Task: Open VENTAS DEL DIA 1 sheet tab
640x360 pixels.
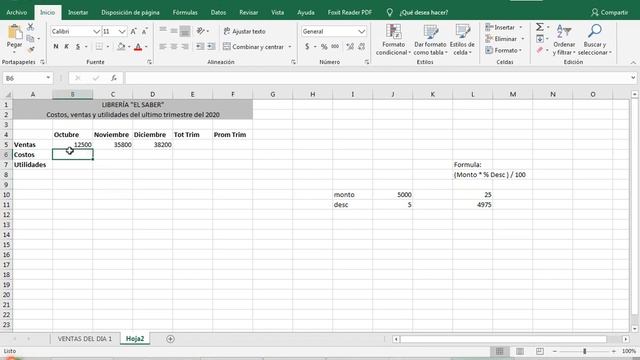Action: (x=84, y=339)
